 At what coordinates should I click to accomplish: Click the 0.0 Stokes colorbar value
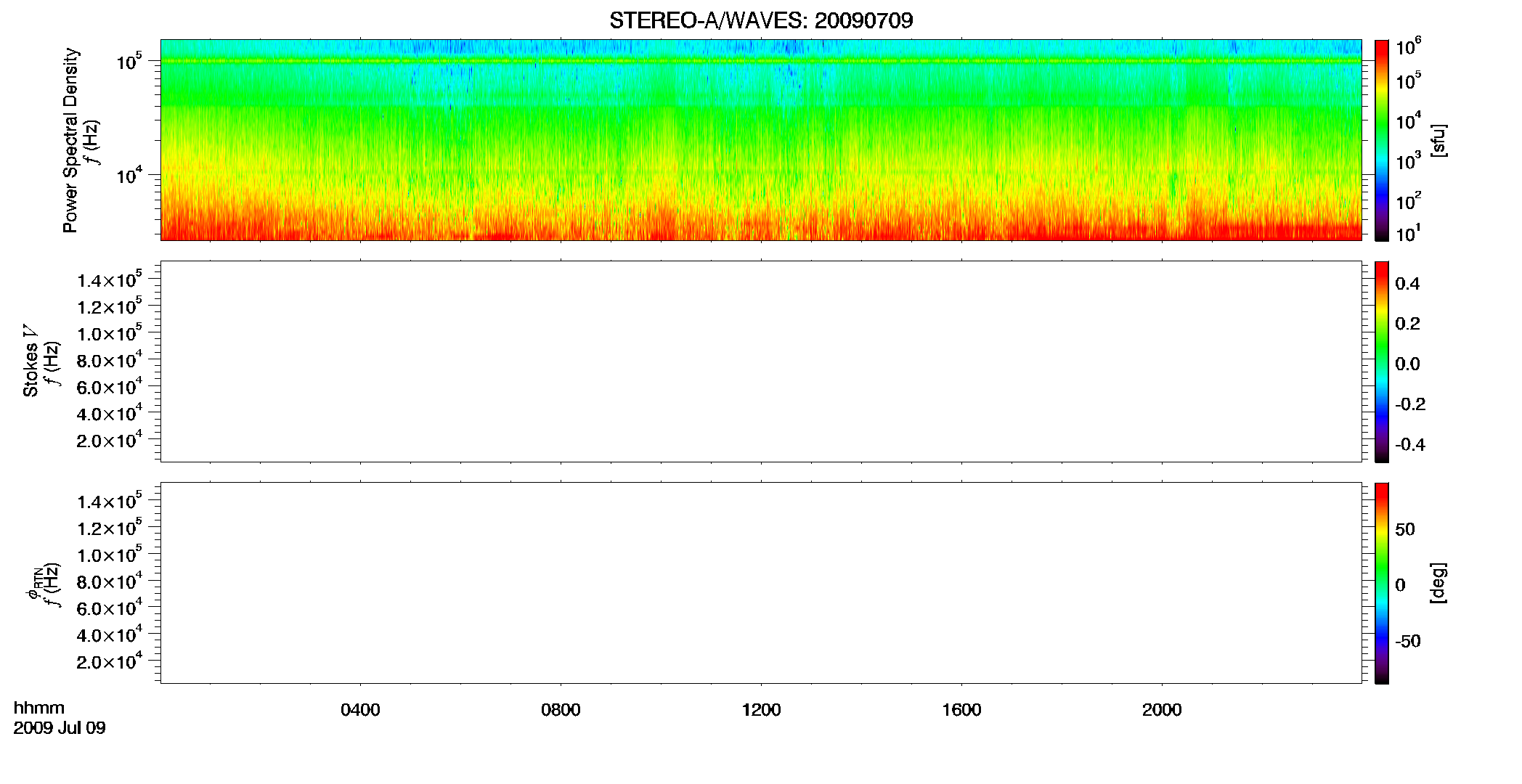1407,364
